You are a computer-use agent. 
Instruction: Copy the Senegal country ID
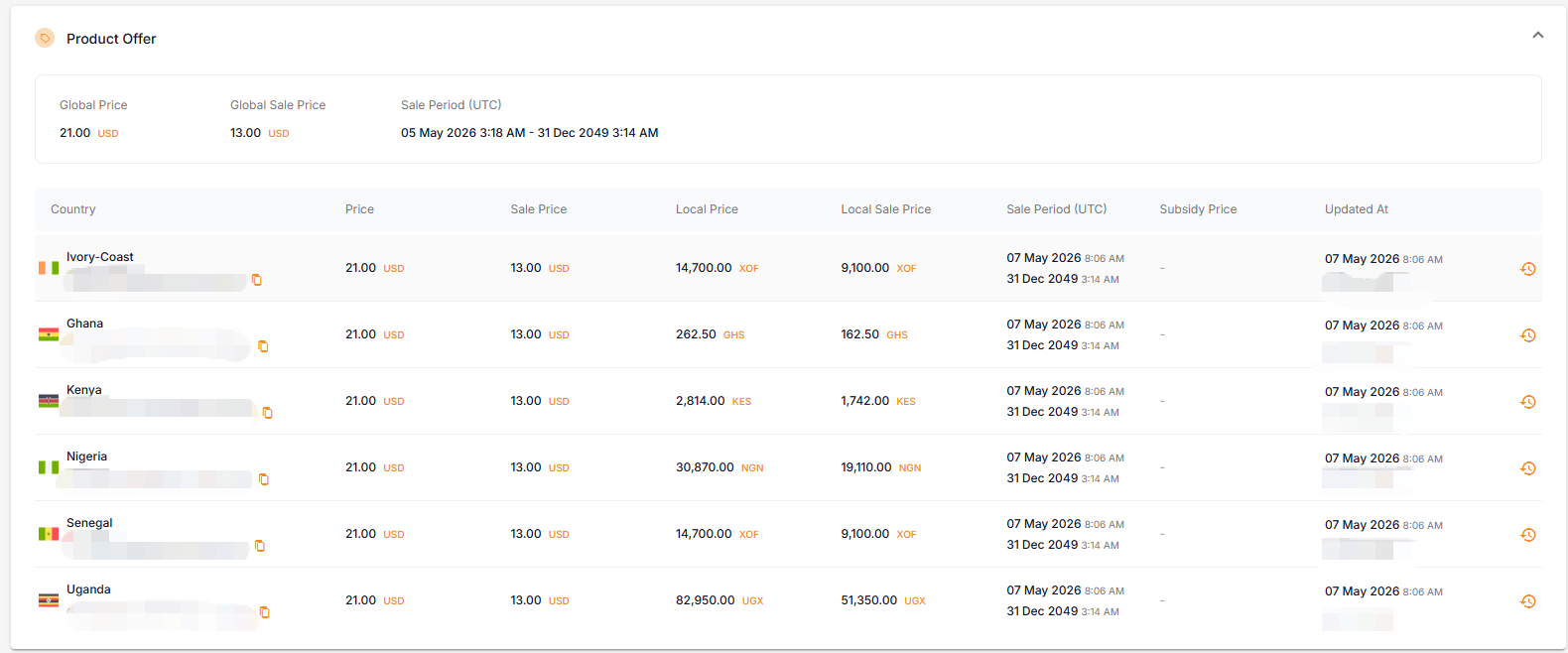[x=260, y=546]
